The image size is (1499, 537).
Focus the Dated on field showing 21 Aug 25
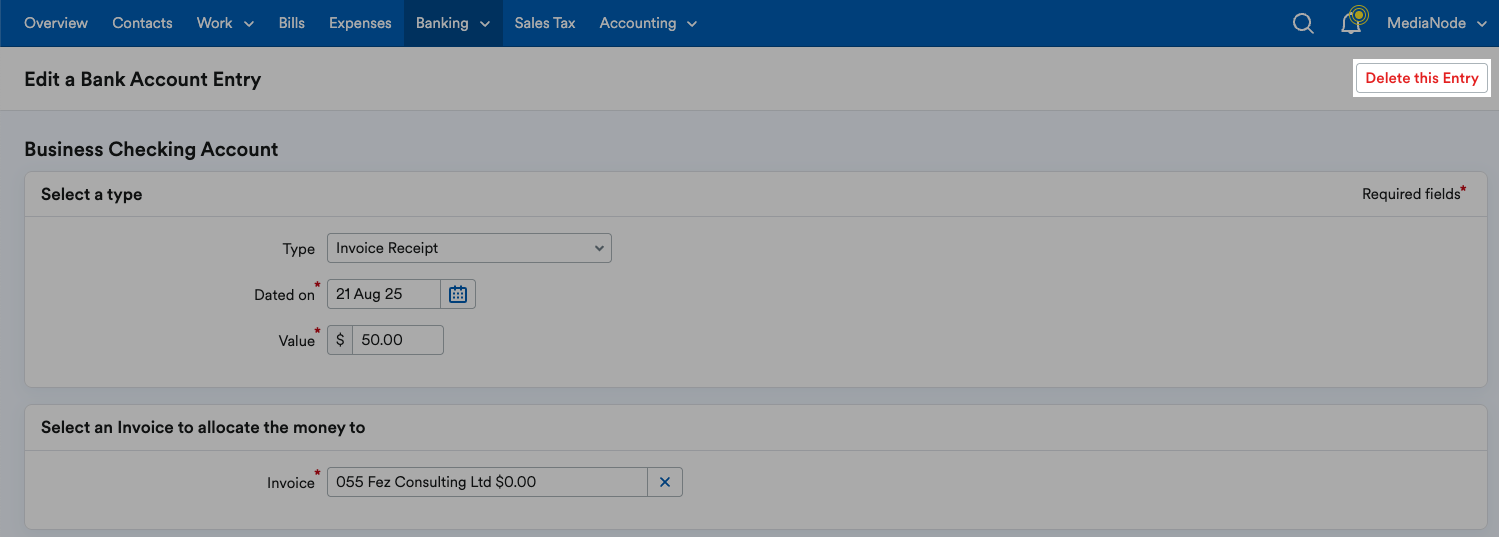coord(384,294)
